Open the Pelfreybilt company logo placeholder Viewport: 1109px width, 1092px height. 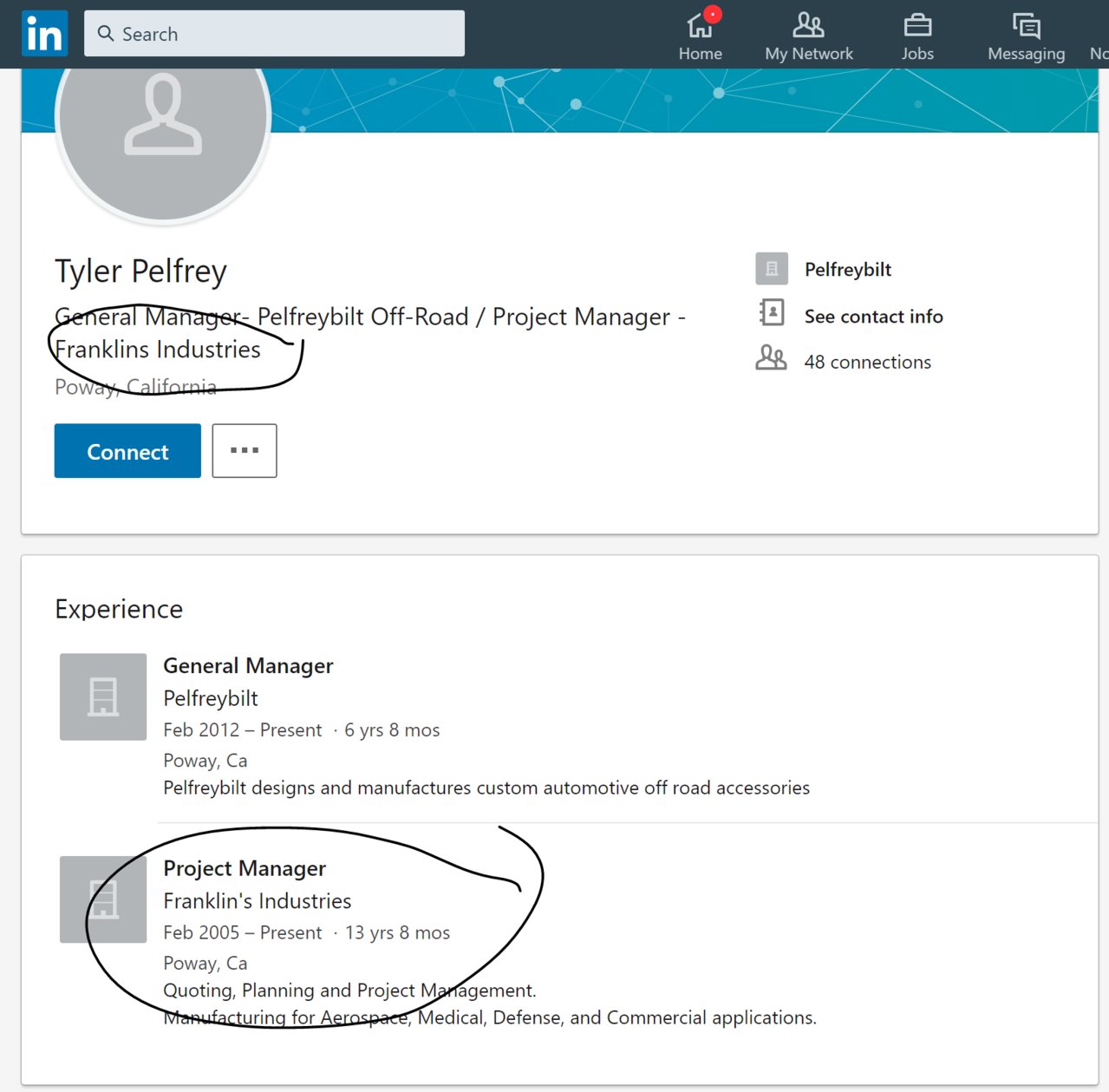(x=103, y=696)
